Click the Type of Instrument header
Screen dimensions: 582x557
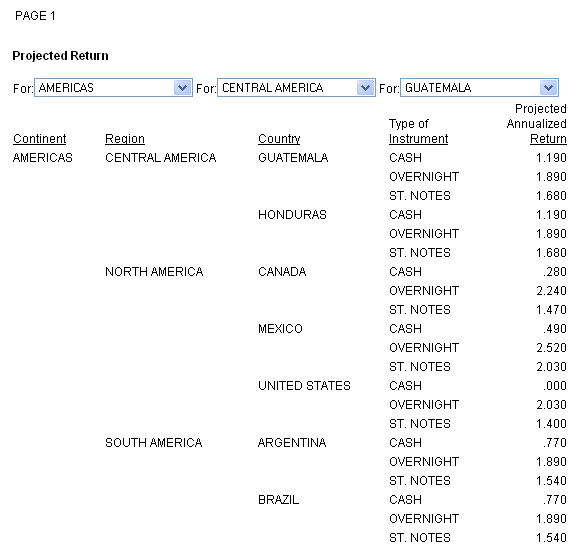(x=418, y=131)
